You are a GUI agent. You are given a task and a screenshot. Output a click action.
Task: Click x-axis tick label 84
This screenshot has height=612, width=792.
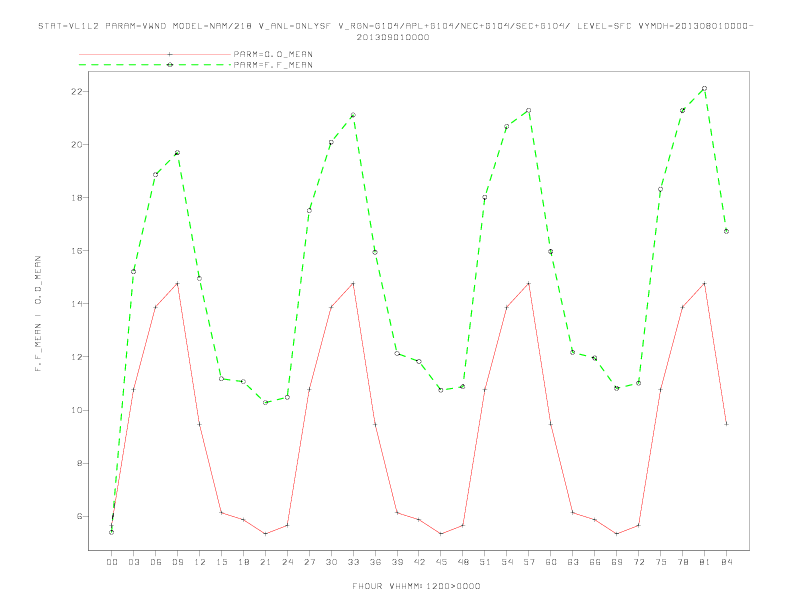pyautogui.click(x=726, y=562)
